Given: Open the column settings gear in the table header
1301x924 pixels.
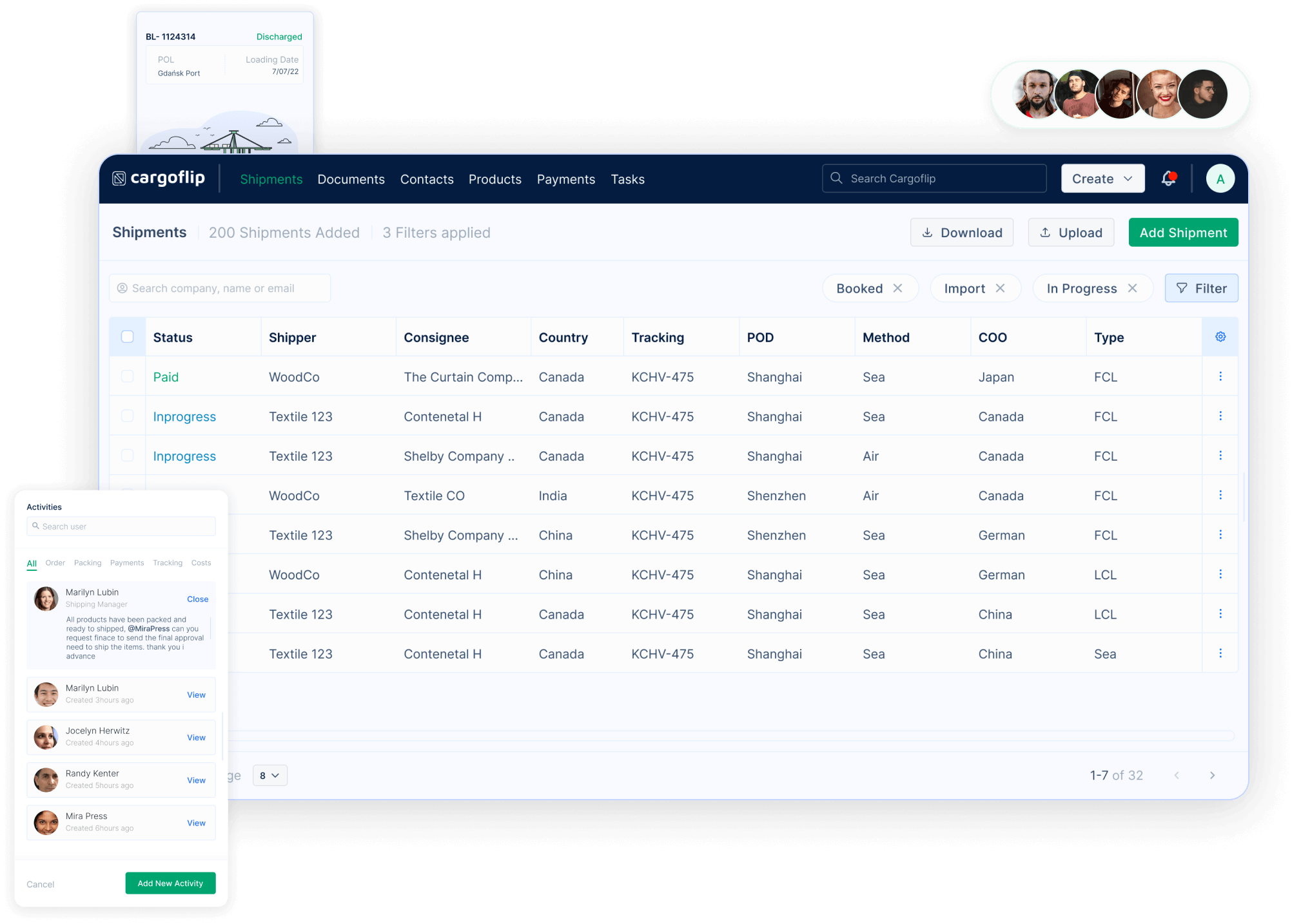Looking at the screenshot, I should point(1220,336).
